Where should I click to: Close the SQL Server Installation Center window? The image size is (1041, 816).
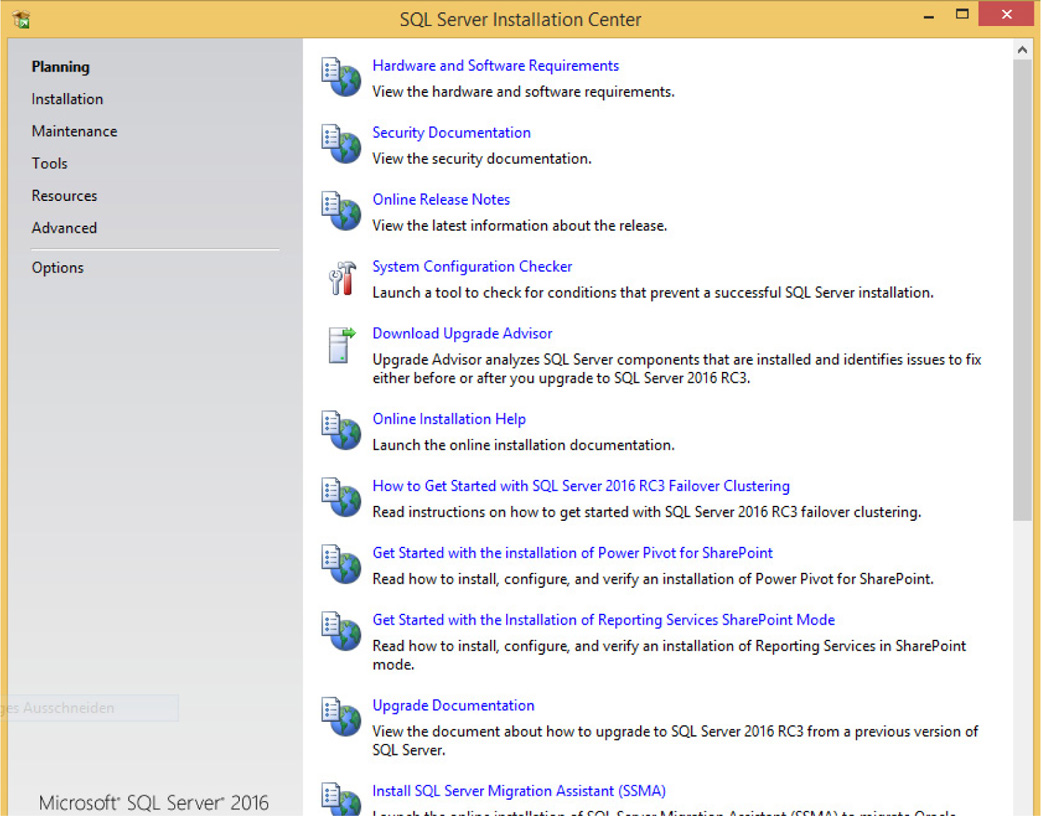click(1006, 14)
